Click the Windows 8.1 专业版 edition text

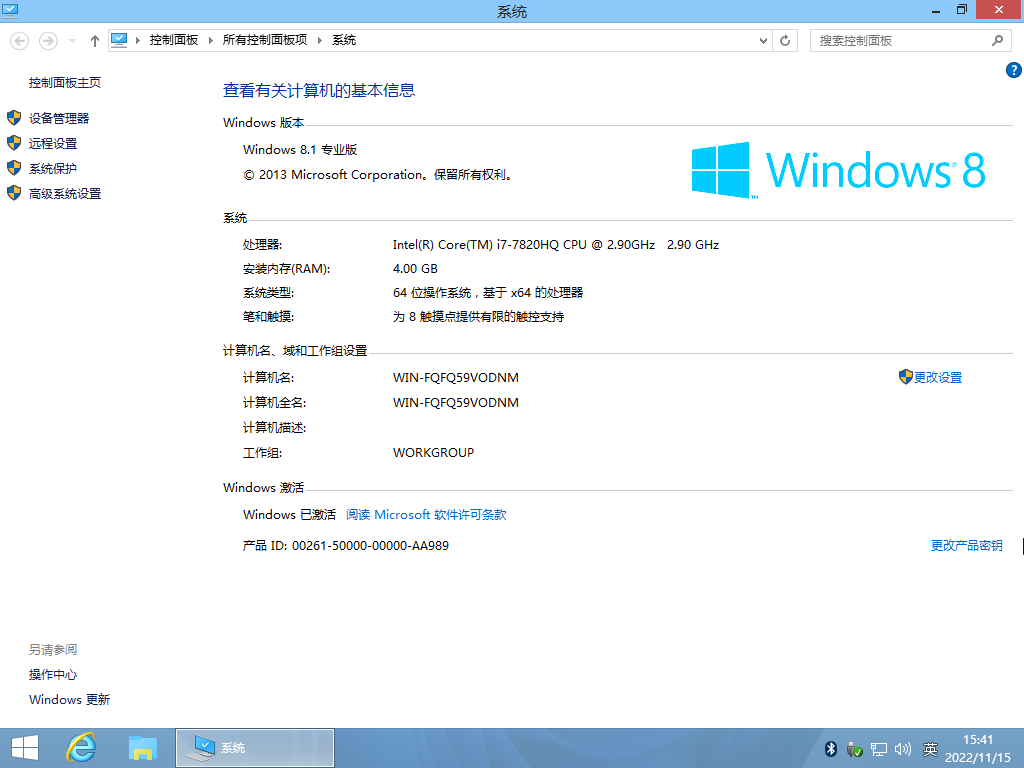[x=300, y=150]
